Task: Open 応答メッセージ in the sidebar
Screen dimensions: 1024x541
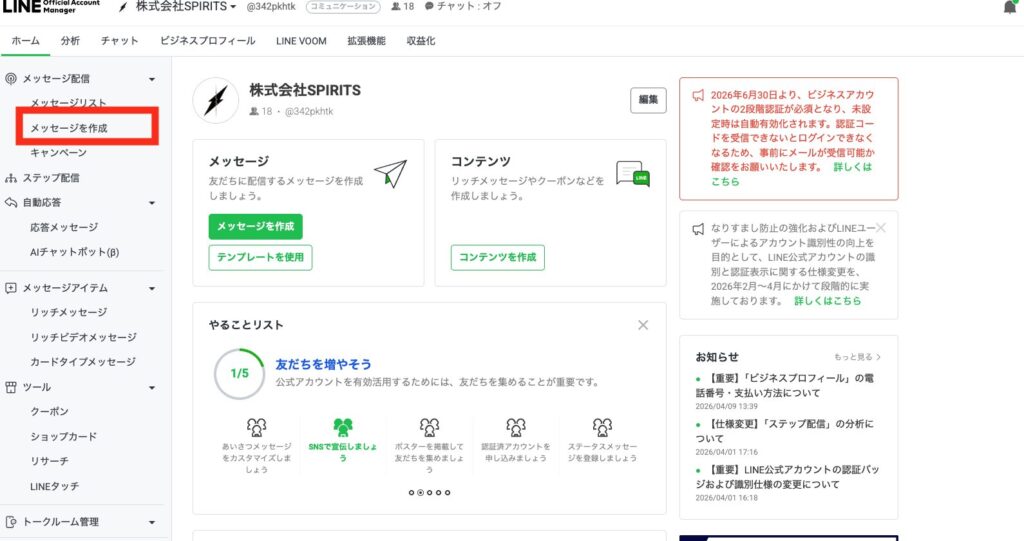Action: coord(64,227)
